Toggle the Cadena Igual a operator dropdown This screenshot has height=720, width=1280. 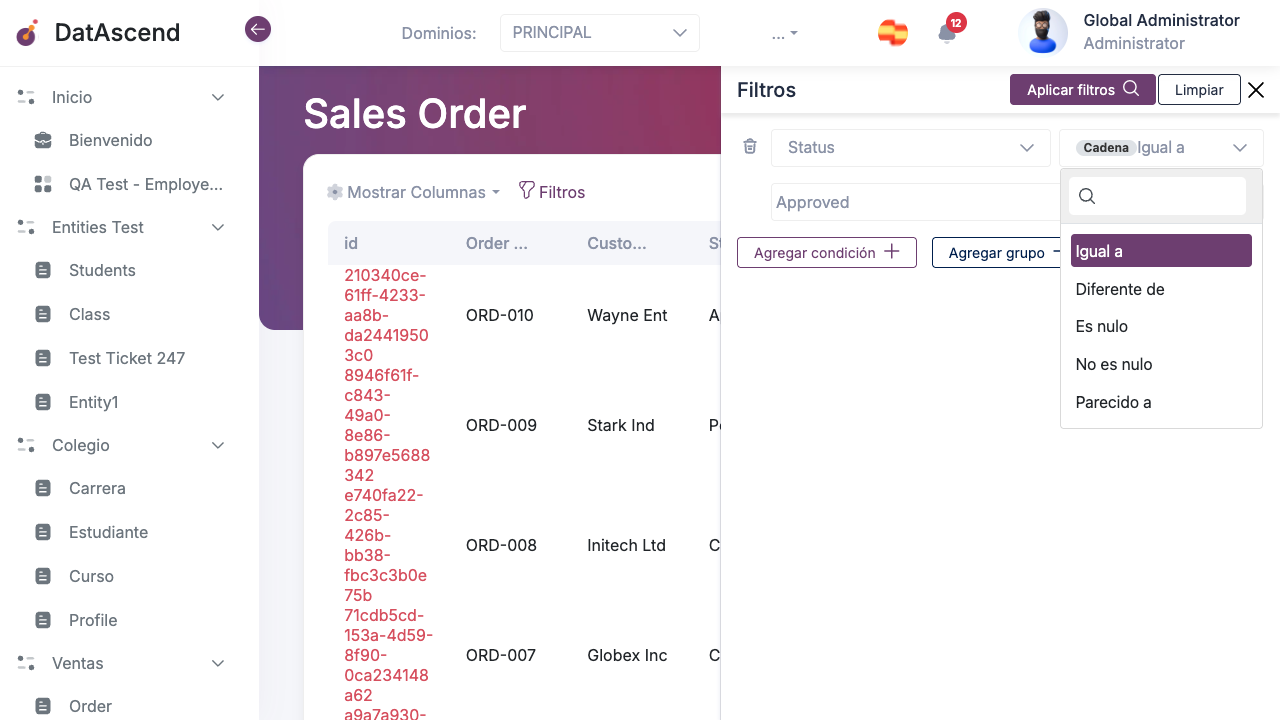(1161, 147)
